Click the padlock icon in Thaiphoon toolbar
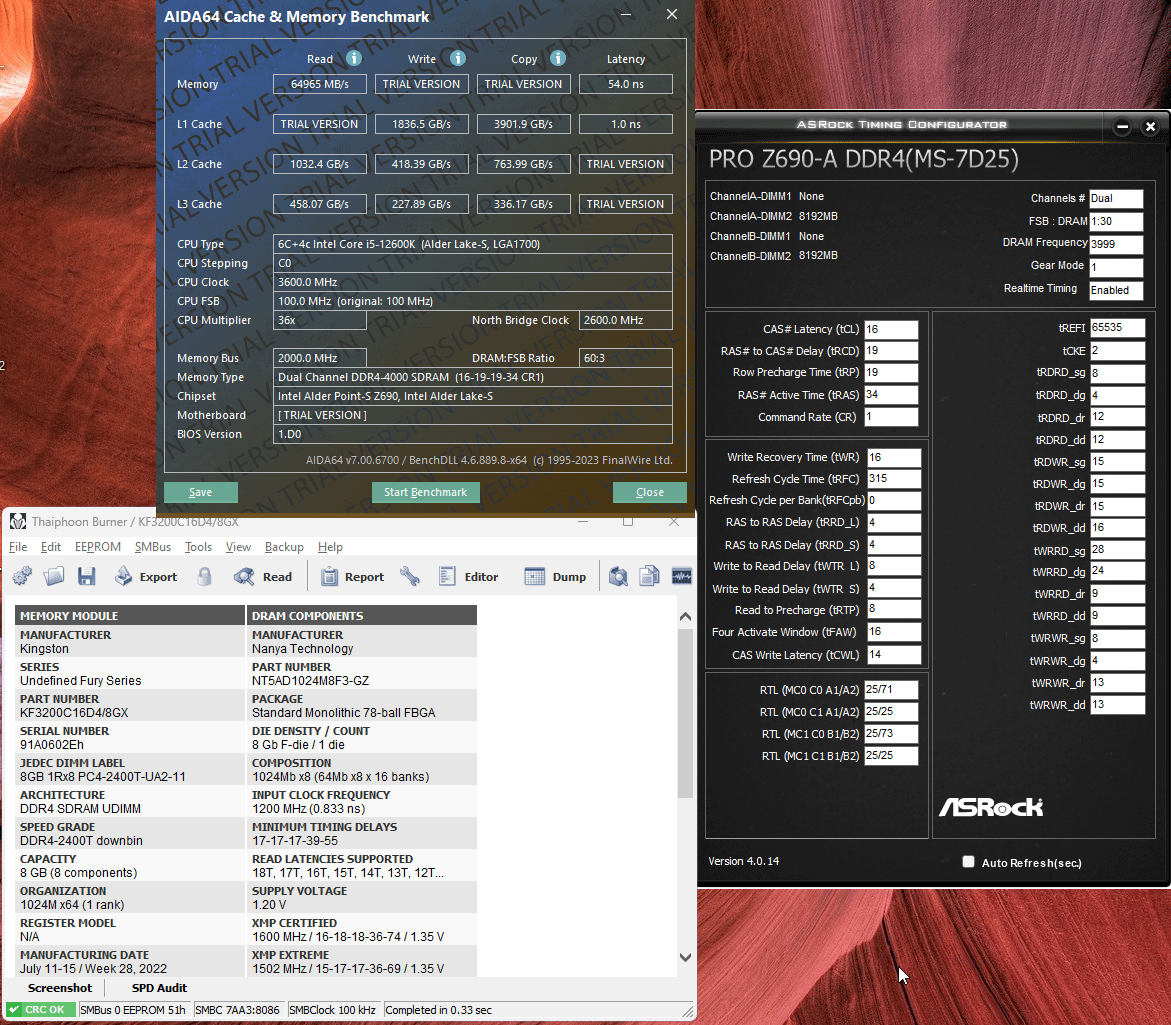Image resolution: width=1171 pixels, height=1025 pixels. pos(205,576)
